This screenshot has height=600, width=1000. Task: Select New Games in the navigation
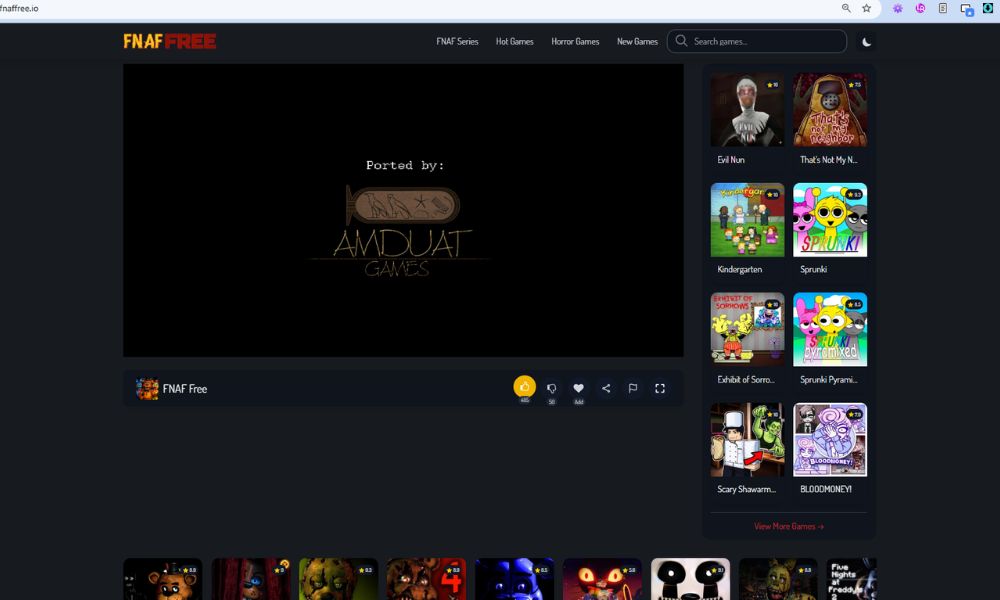click(637, 42)
